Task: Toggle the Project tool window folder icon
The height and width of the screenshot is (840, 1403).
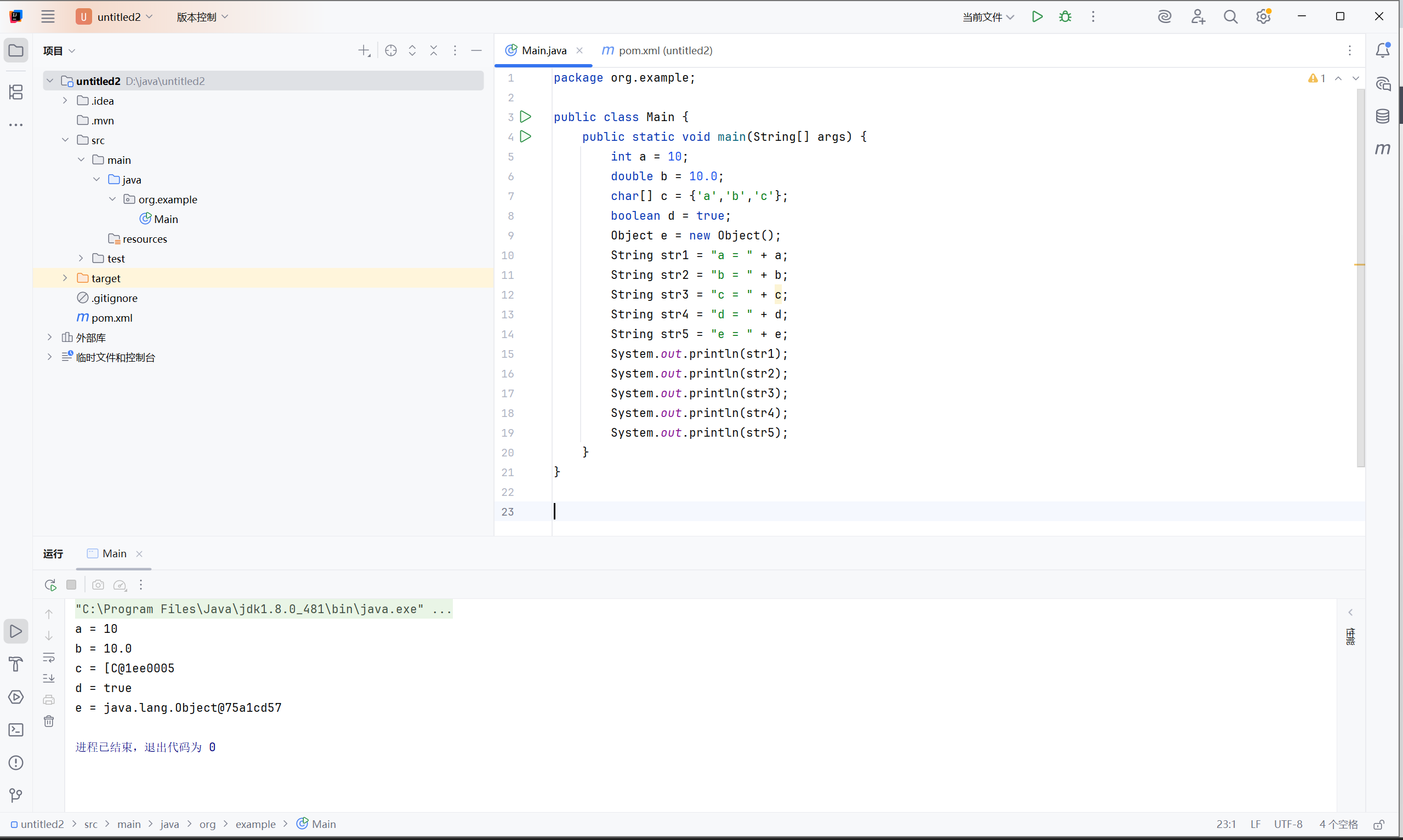Action: [16, 50]
